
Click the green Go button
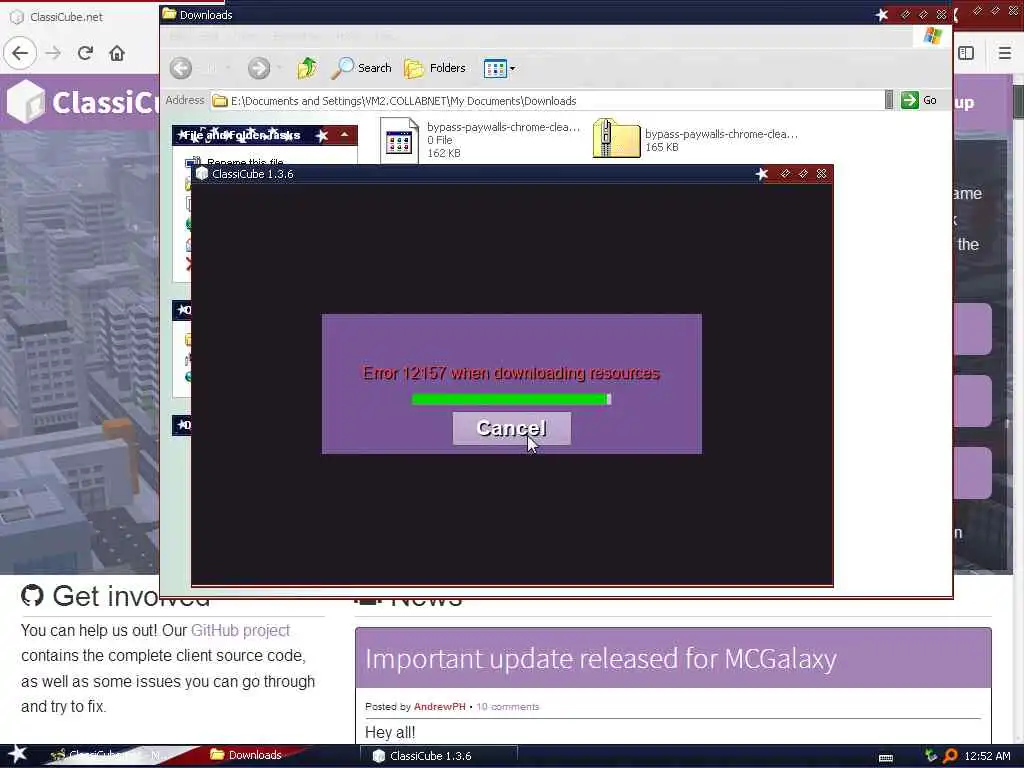[919, 100]
